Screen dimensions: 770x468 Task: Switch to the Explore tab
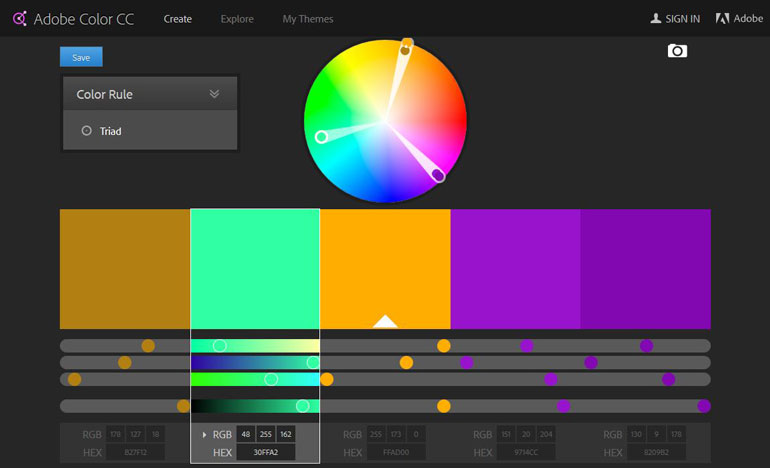tap(237, 19)
